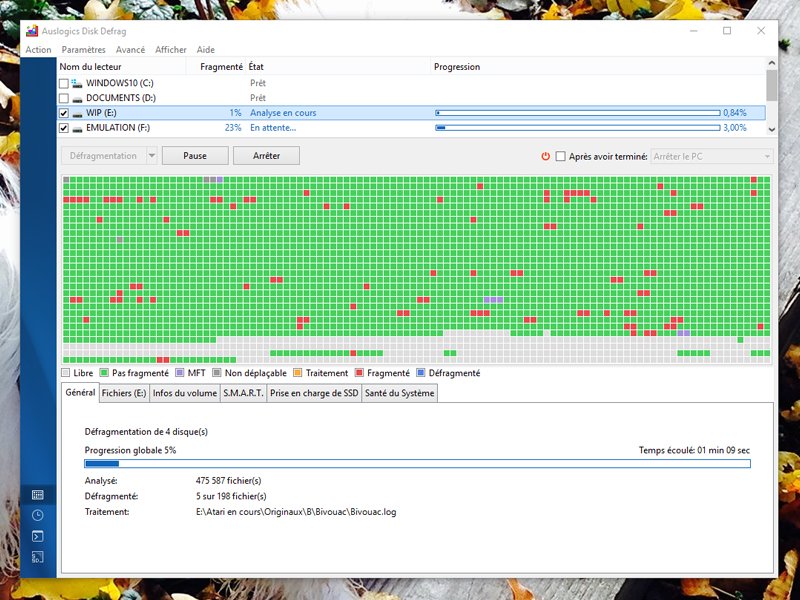The width and height of the screenshot is (800, 600).
Task: Open the Action menu
Action: point(38,49)
